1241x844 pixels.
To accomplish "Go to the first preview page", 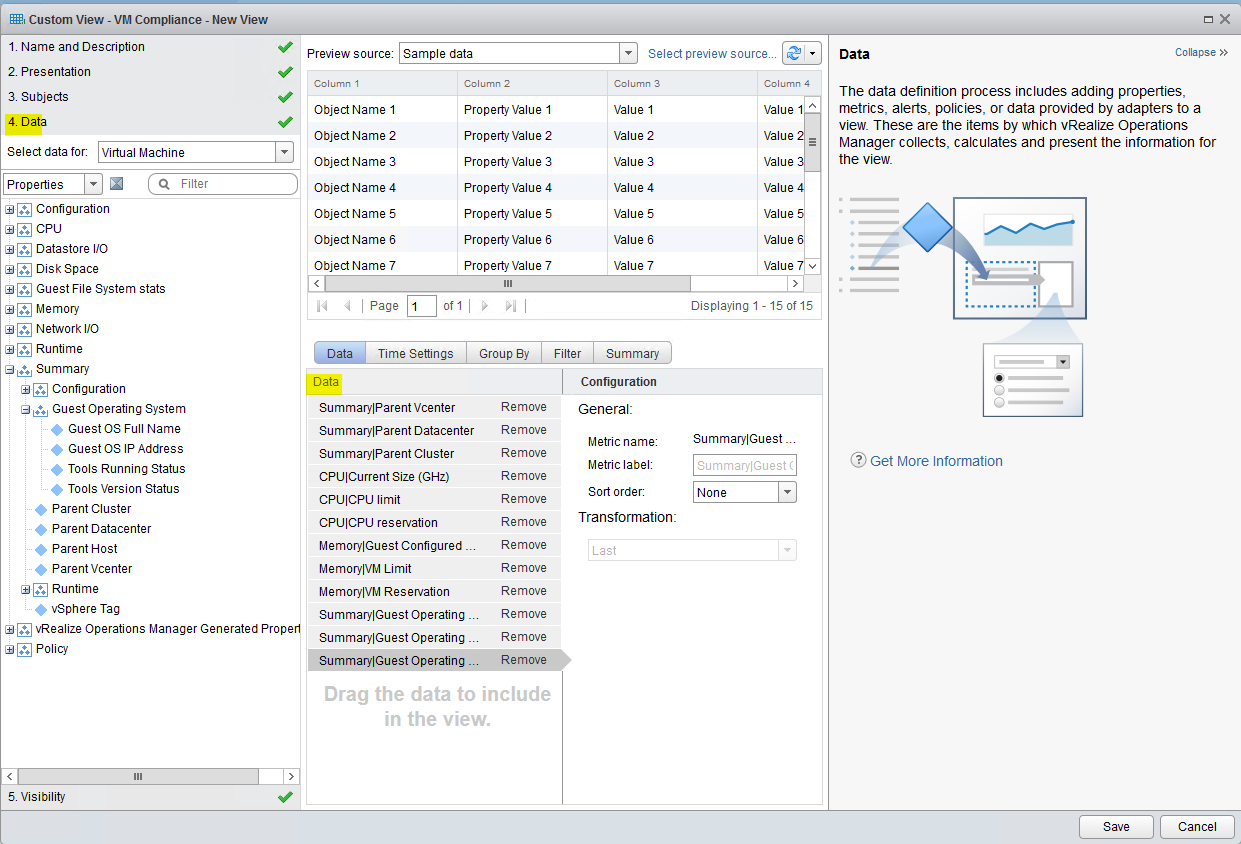I will coord(322,306).
